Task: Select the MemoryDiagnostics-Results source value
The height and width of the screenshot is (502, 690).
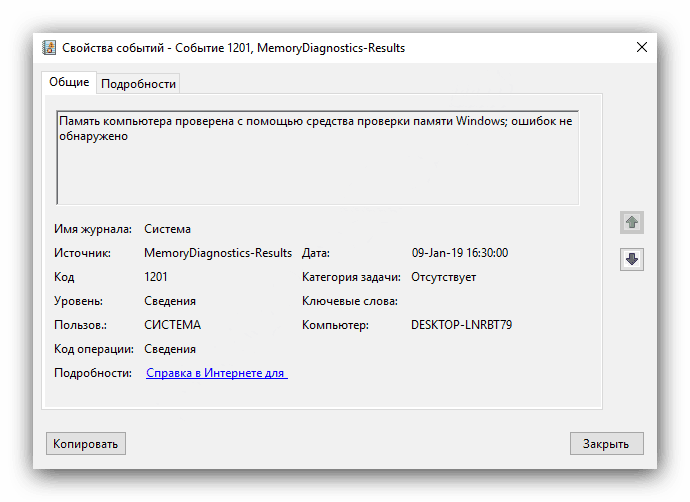Action: pyautogui.click(x=218, y=253)
